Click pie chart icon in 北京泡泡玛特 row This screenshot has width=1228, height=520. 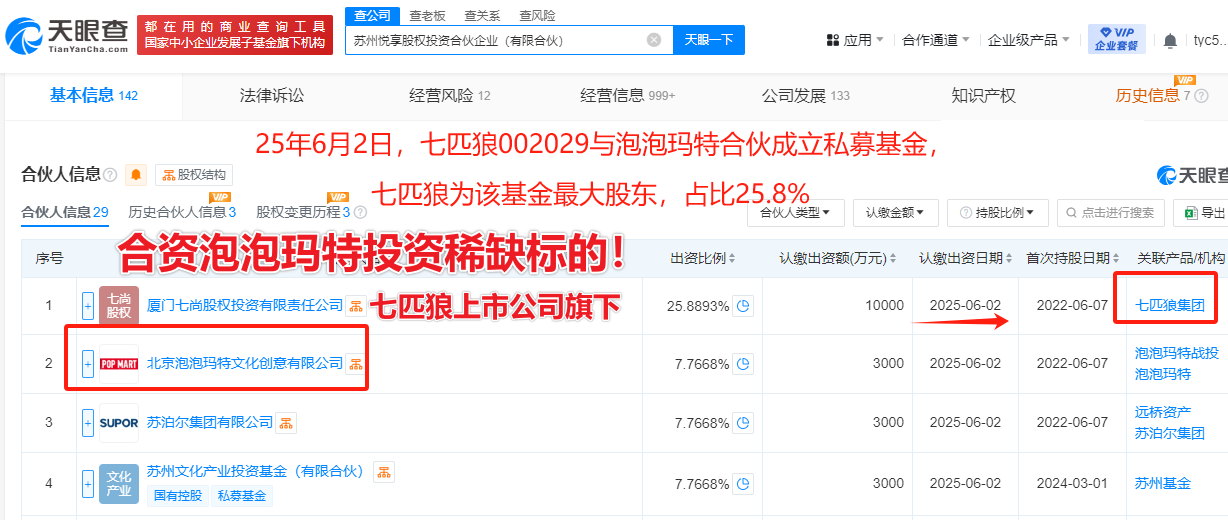[743, 364]
